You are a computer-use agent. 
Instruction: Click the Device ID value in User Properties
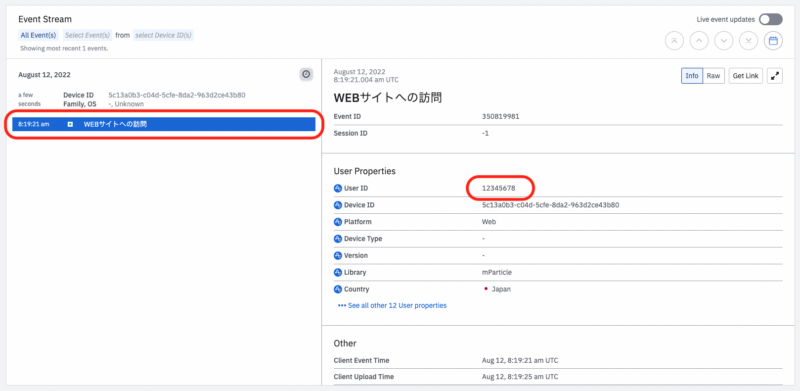[551, 205]
